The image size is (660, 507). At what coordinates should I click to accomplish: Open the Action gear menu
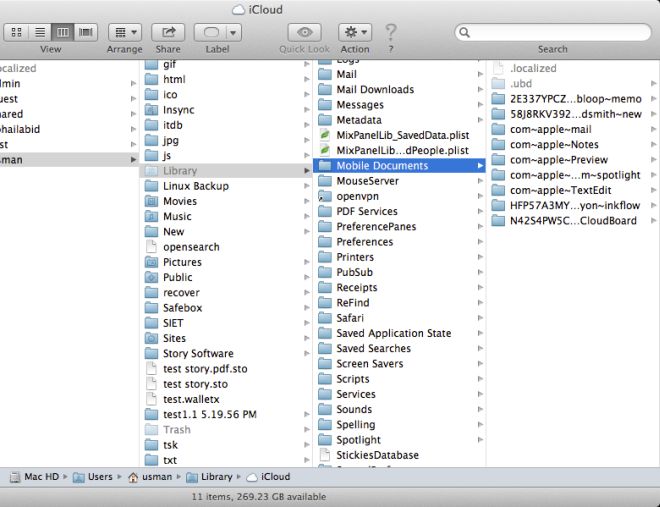click(x=355, y=32)
